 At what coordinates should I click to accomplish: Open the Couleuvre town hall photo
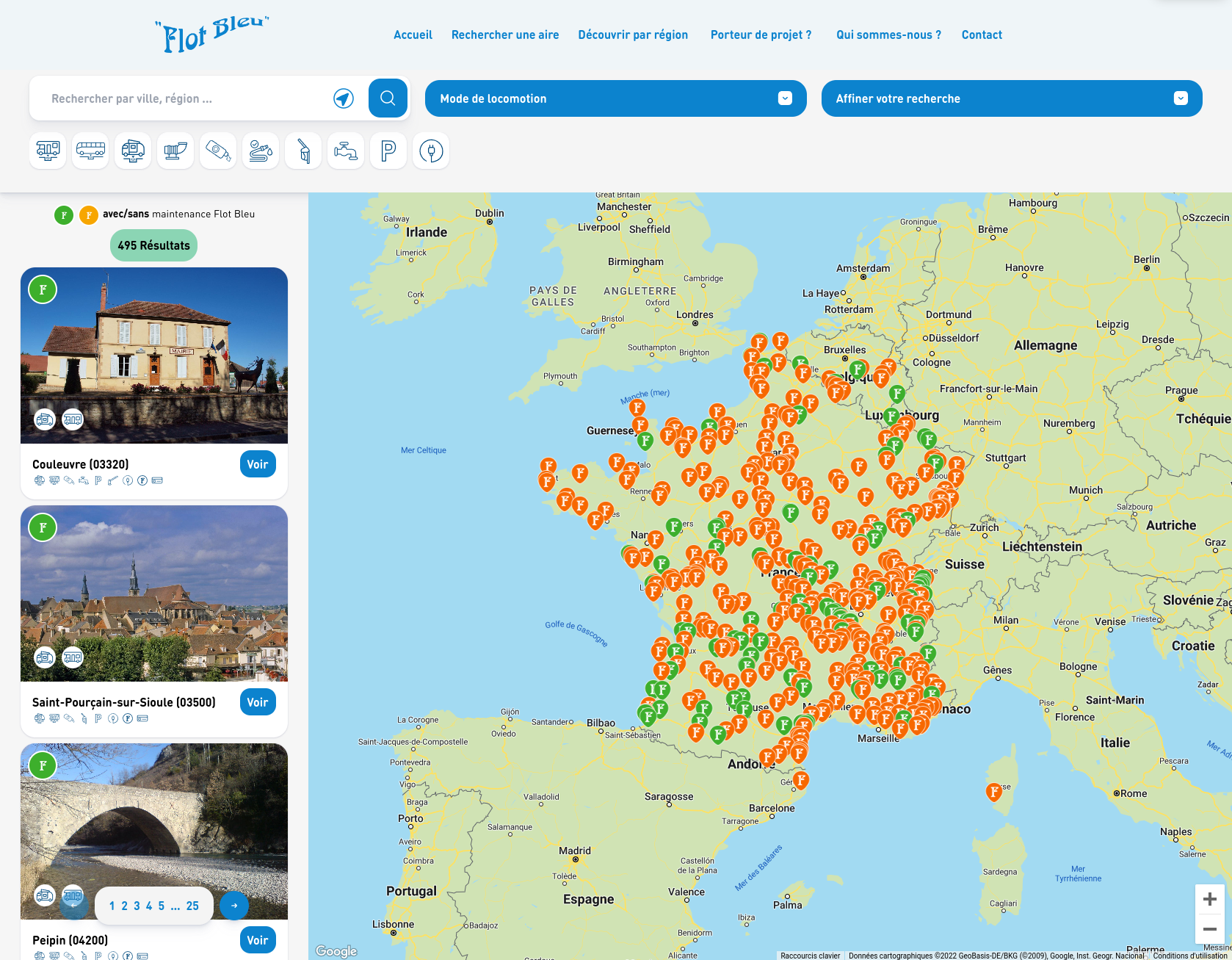154,356
